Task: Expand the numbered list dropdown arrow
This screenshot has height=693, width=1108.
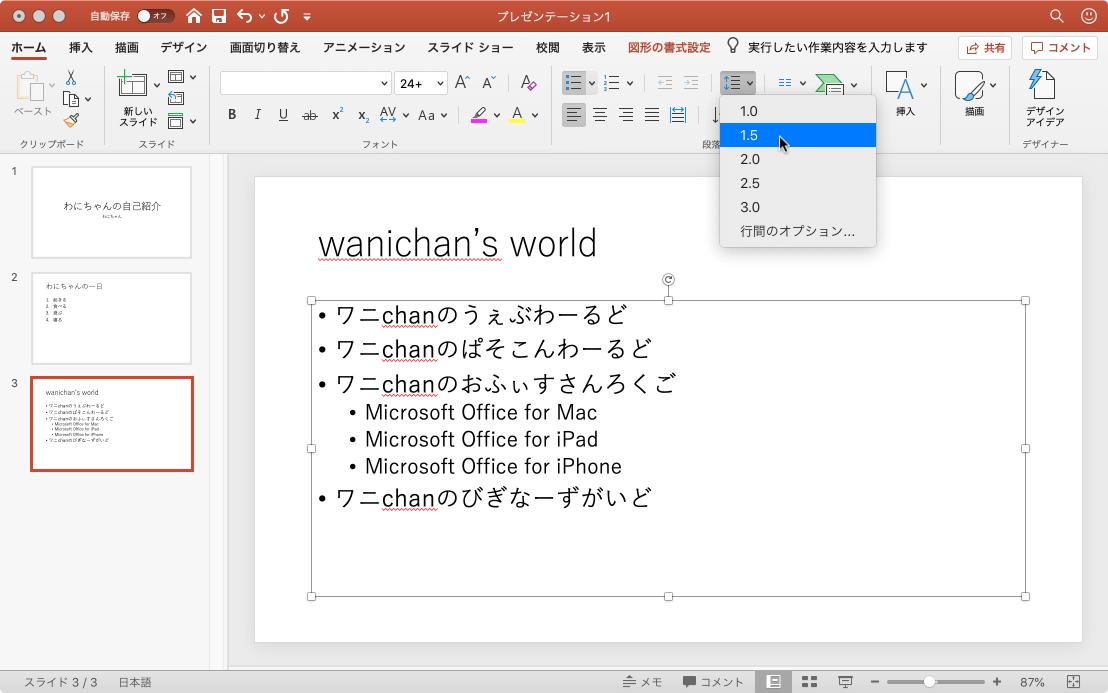Action: [x=630, y=83]
